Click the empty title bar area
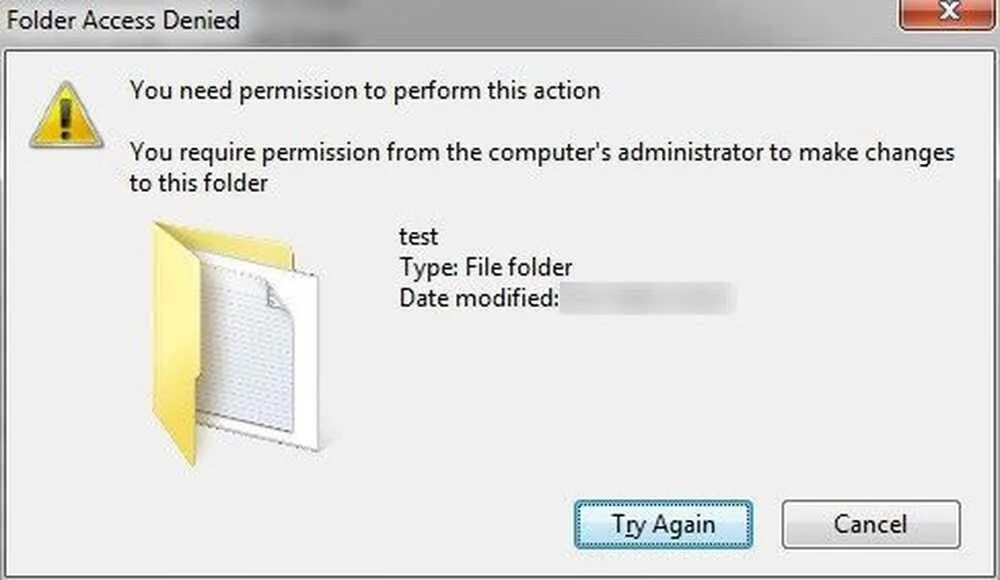This screenshot has height=580, width=1000. (568, 19)
